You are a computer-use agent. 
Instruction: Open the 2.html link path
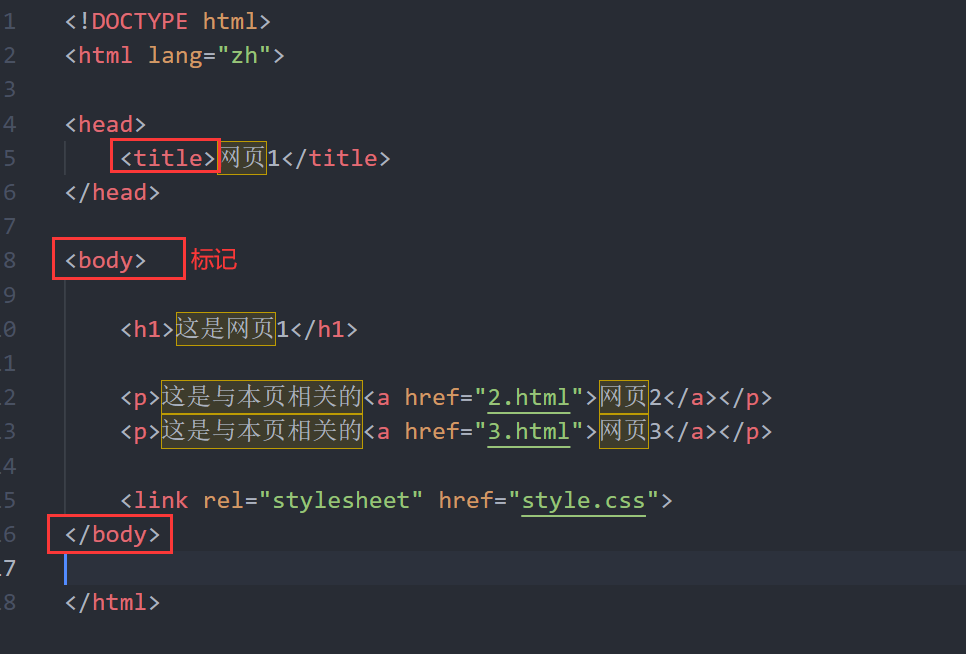click(x=529, y=398)
